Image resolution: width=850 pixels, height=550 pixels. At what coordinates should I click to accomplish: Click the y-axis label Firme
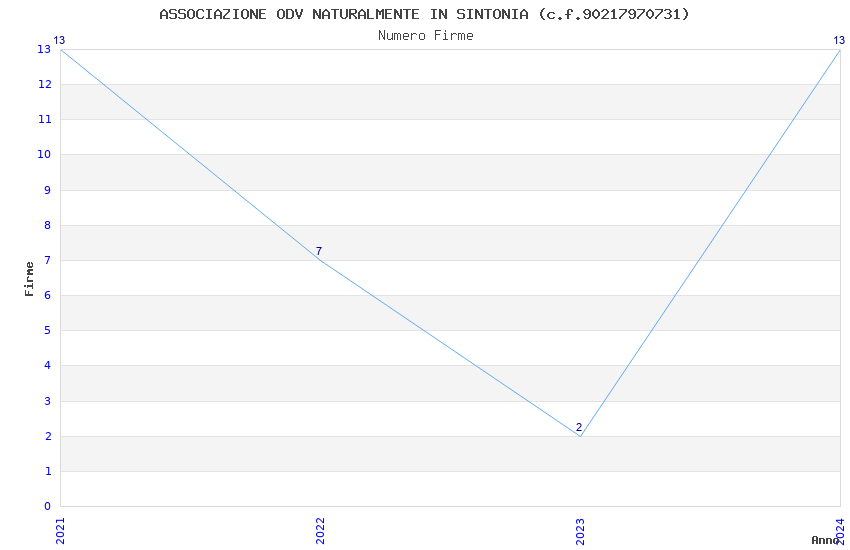point(29,279)
